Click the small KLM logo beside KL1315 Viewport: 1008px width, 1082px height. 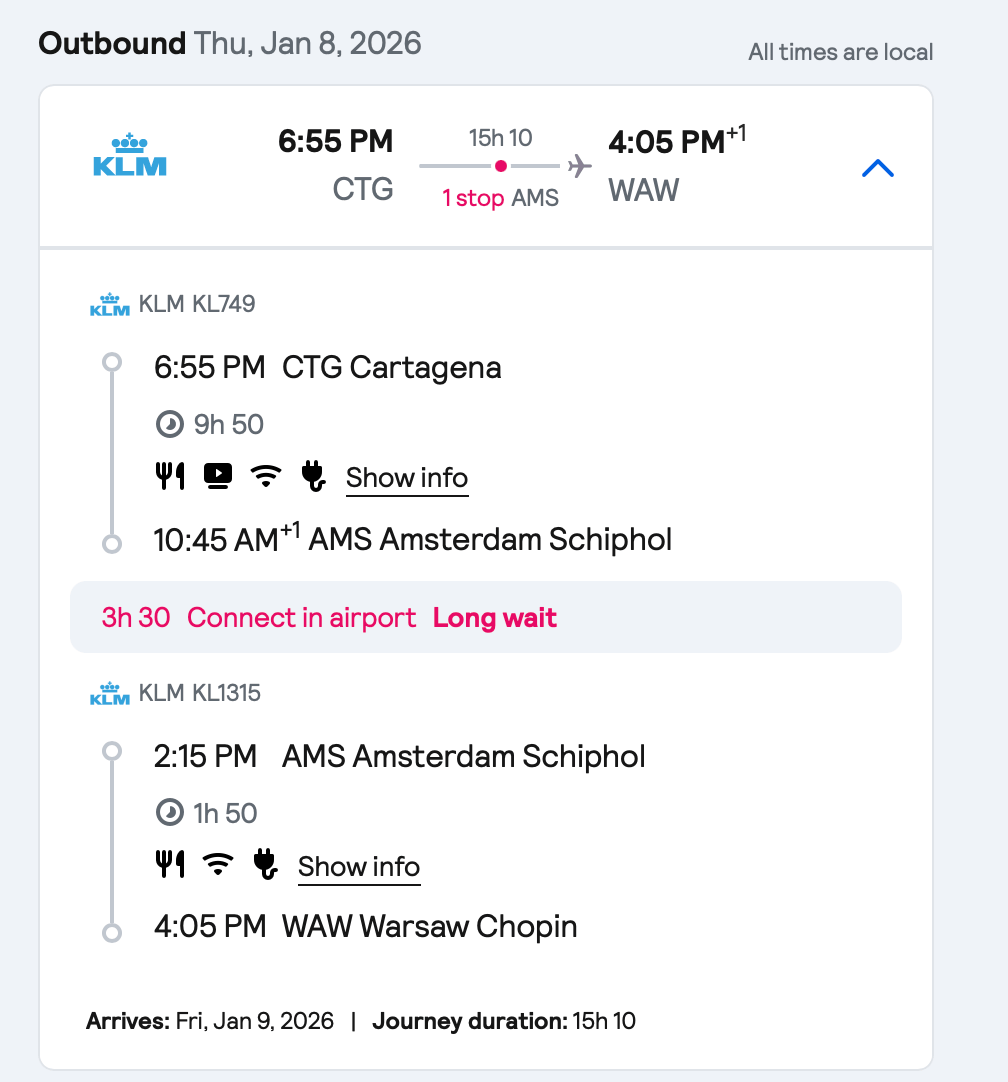[110, 693]
